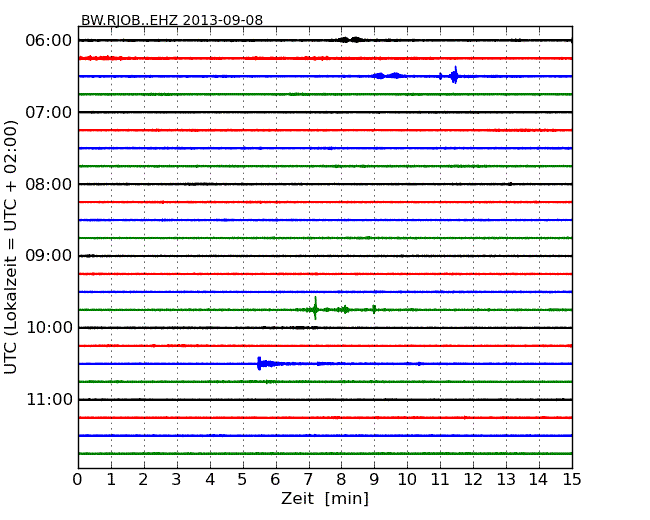This screenshot has width=650, height=520.
Task: Click the green spike near minute 7 before 10:00
Action: coord(315,308)
